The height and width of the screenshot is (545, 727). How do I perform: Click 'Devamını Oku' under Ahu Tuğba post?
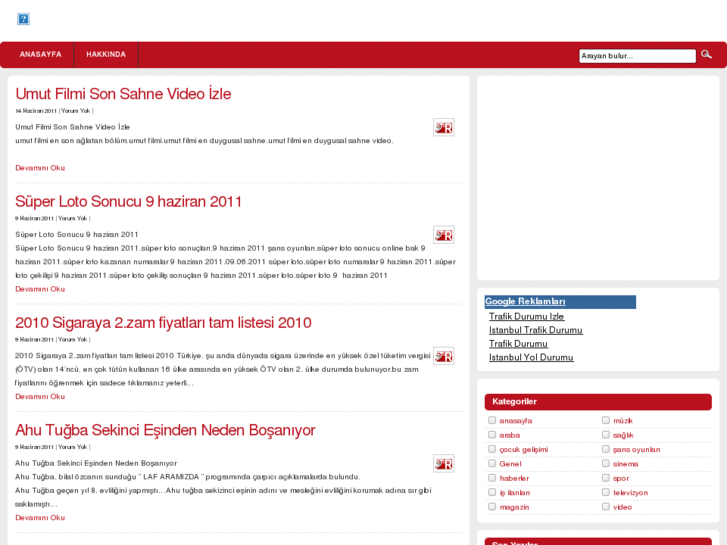40,518
